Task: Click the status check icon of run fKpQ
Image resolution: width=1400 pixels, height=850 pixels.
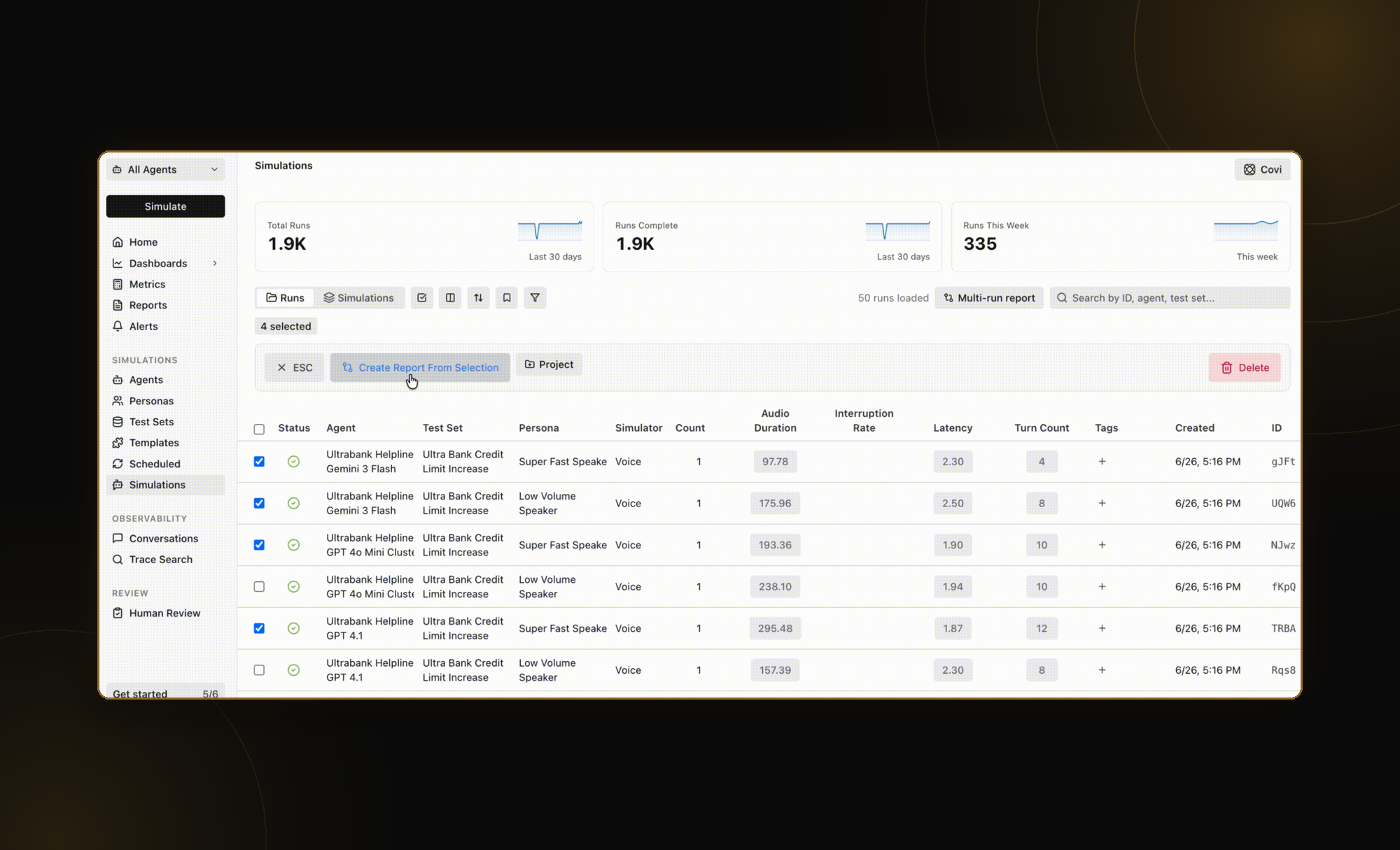Action: tap(293, 586)
